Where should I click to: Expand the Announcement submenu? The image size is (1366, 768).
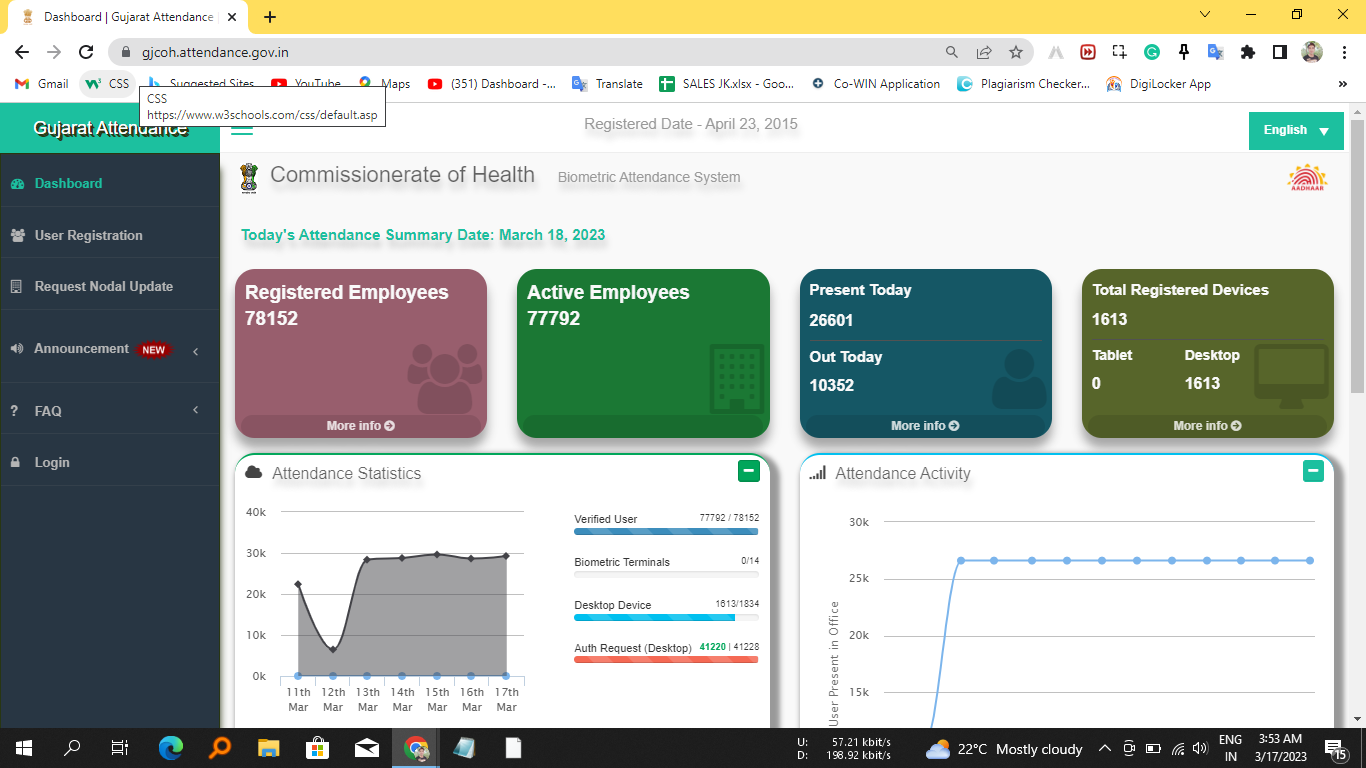point(196,350)
